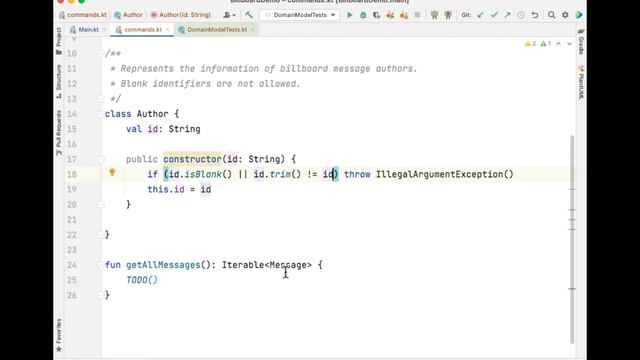Run with coverage icon in toolbar
Screen dimensions: 640x360
[x=376, y=15]
